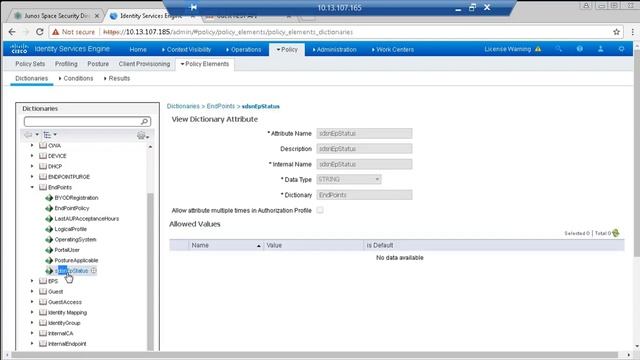This screenshot has height=360, width=640.
Task: Click the dictionaries panel back navigation icon
Action: (x=28, y=135)
